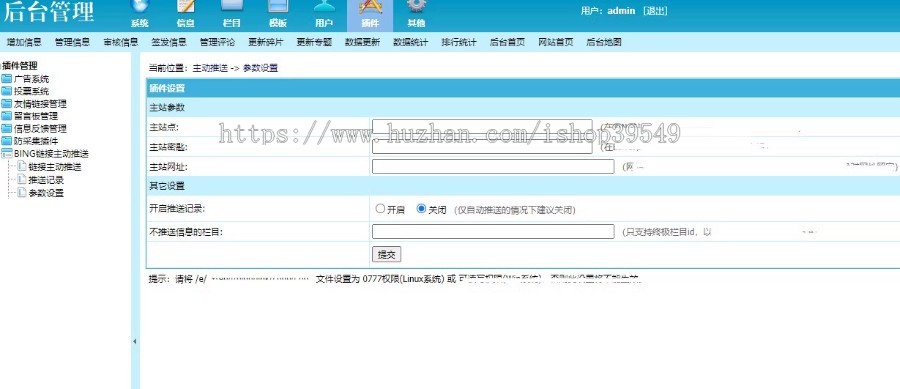Click the 投票系统 folder icon

coord(6,91)
